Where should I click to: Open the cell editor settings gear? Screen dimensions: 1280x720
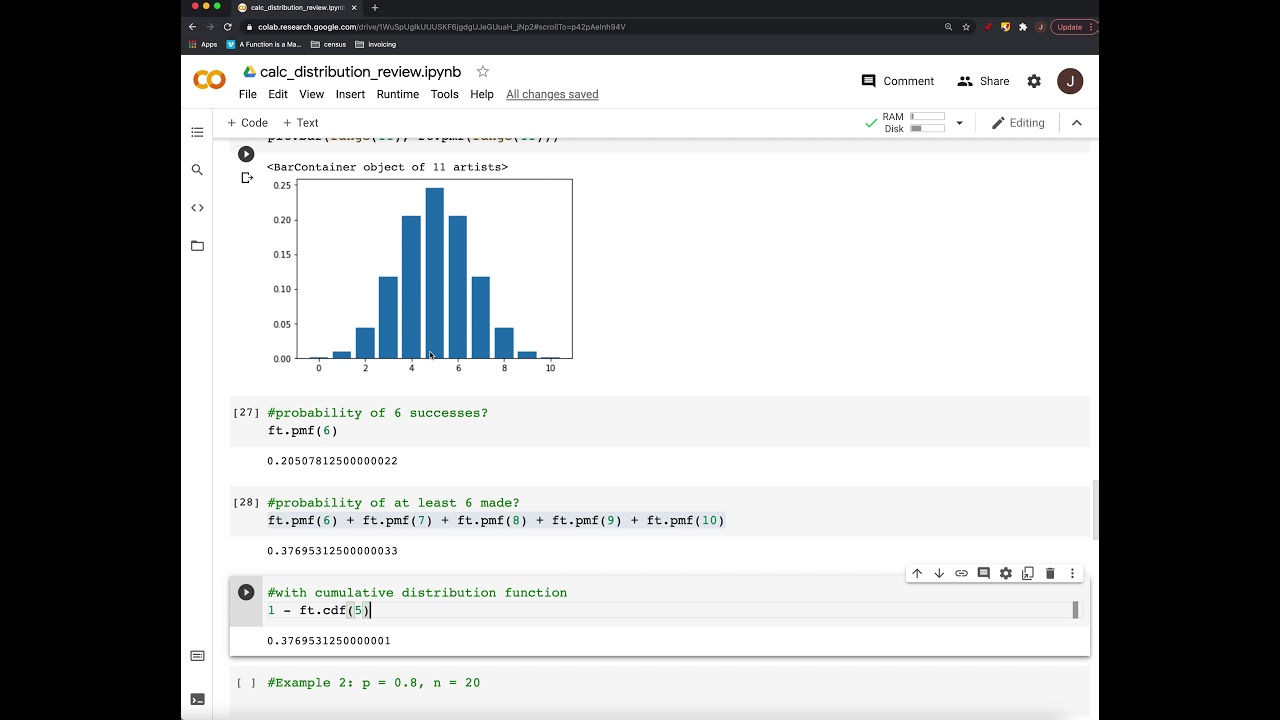pos(1006,573)
